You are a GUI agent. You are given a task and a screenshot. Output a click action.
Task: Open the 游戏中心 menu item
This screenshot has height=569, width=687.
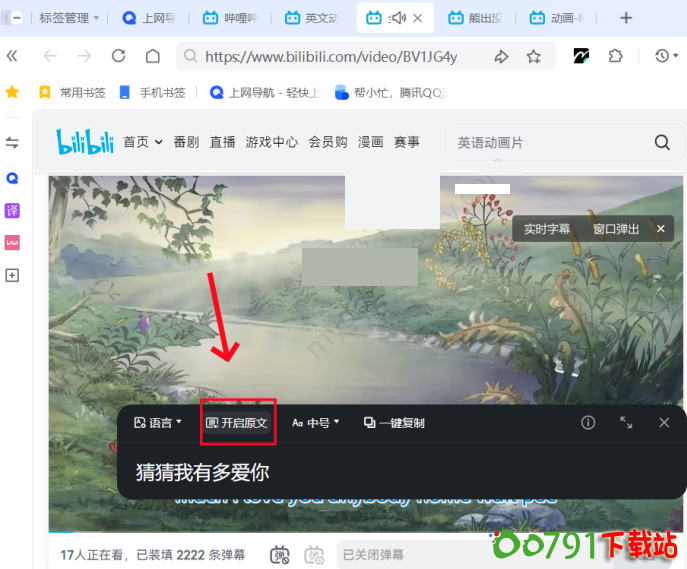pos(272,142)
